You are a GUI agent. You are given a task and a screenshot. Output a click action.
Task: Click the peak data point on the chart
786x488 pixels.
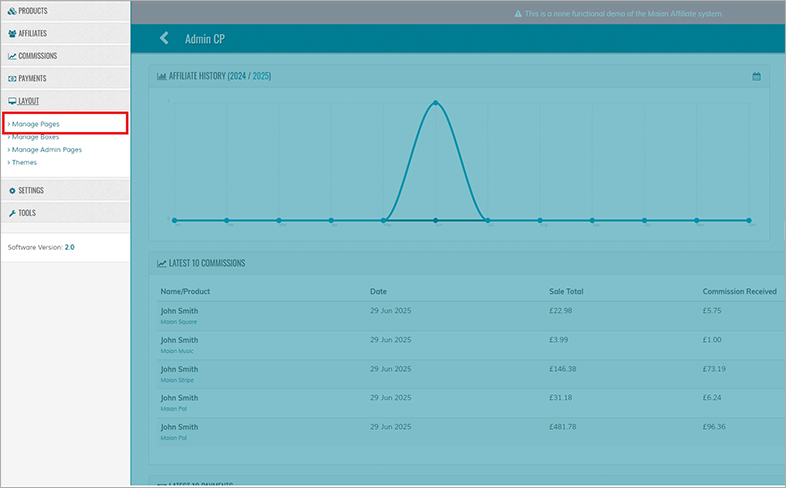click(x=435, y=102)
